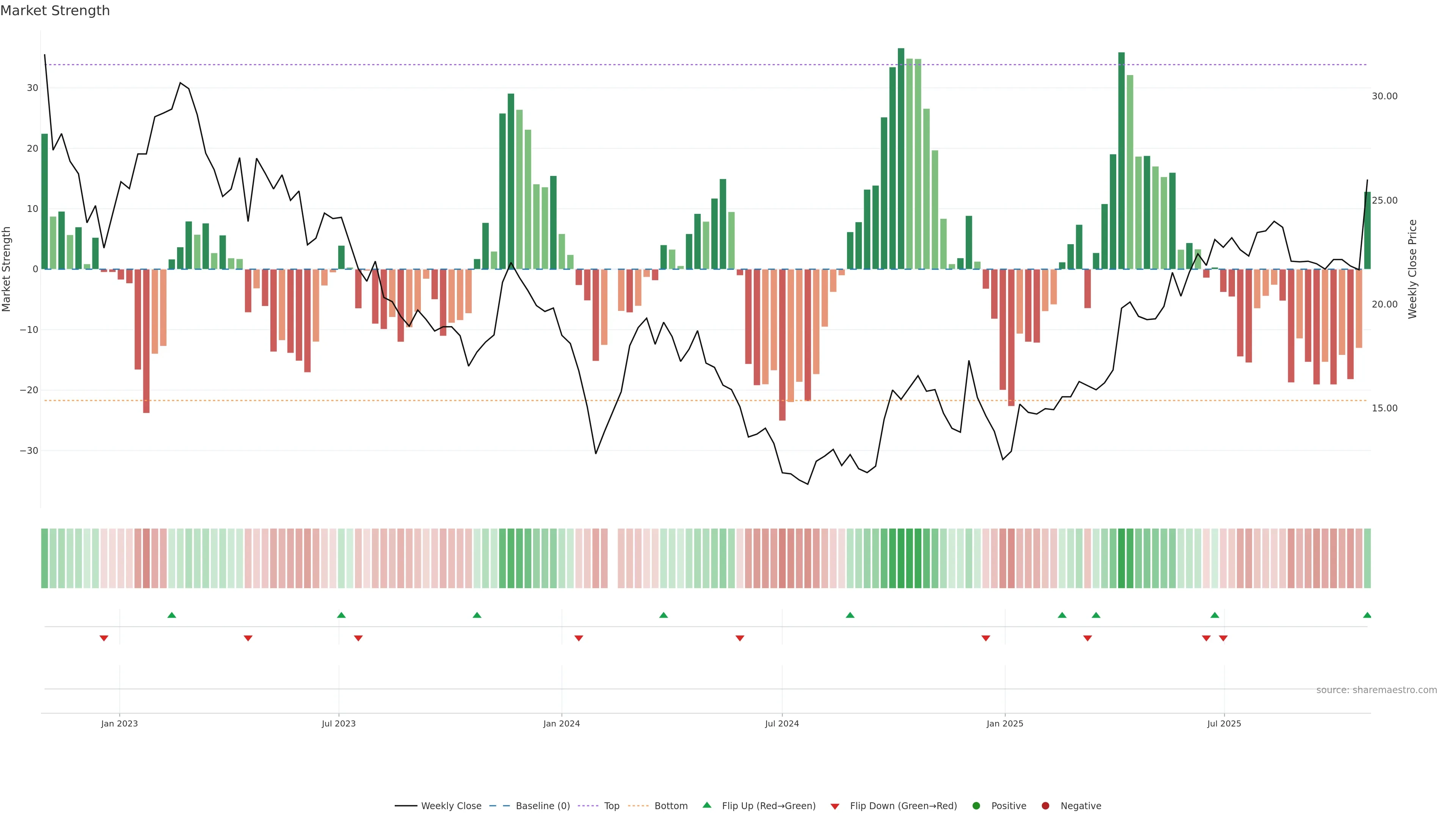Click the green Positive circle in legend
The height and width of the screenshot is (819, 1456).
tap(976, 805)
